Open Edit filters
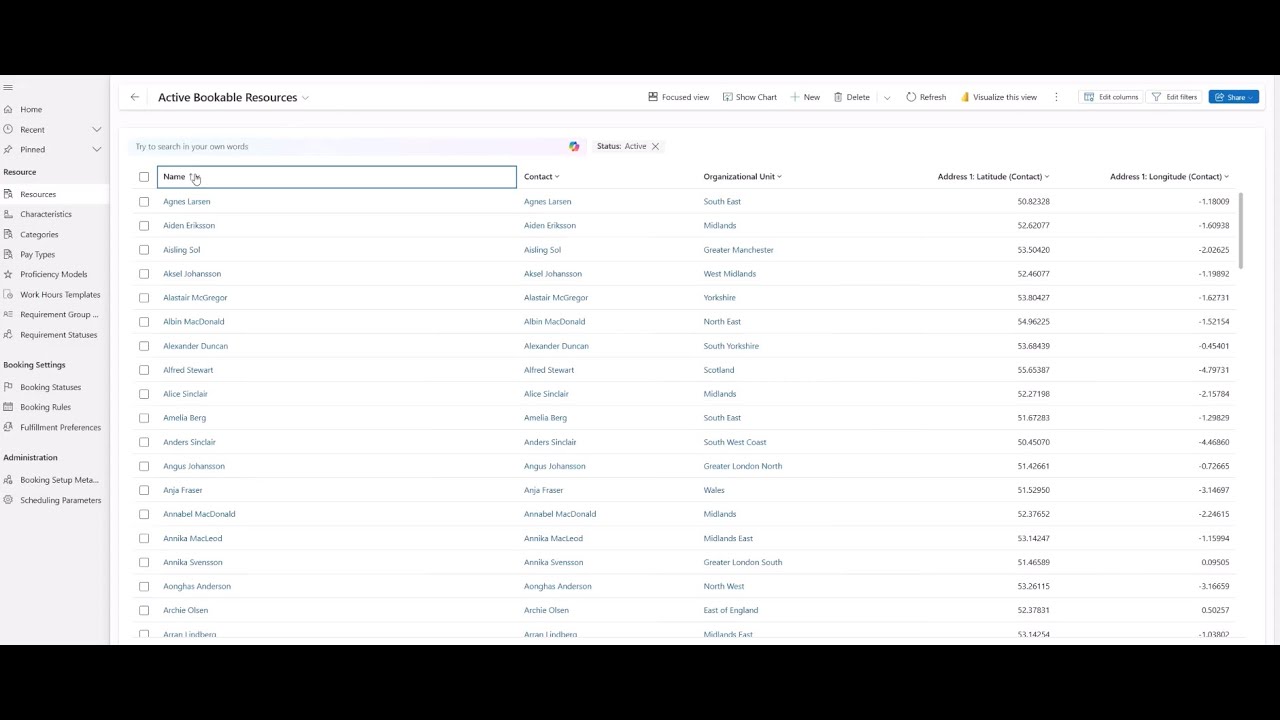The width and height of the screenshot is (1280, 720). coord(1174,97)
